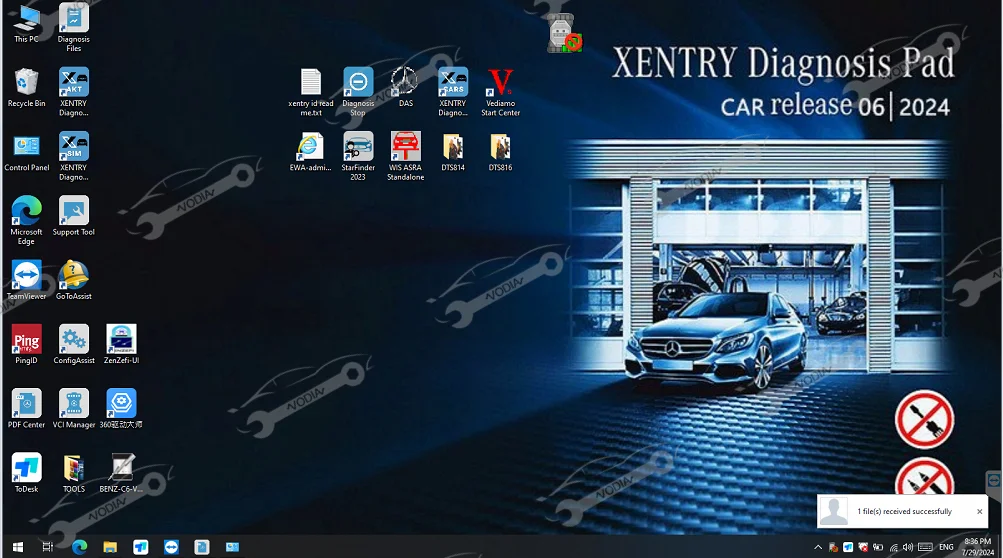Open the ToDesk desktop shortcut
Viewport: 1003px width, 558px height.
click(26, 473)
